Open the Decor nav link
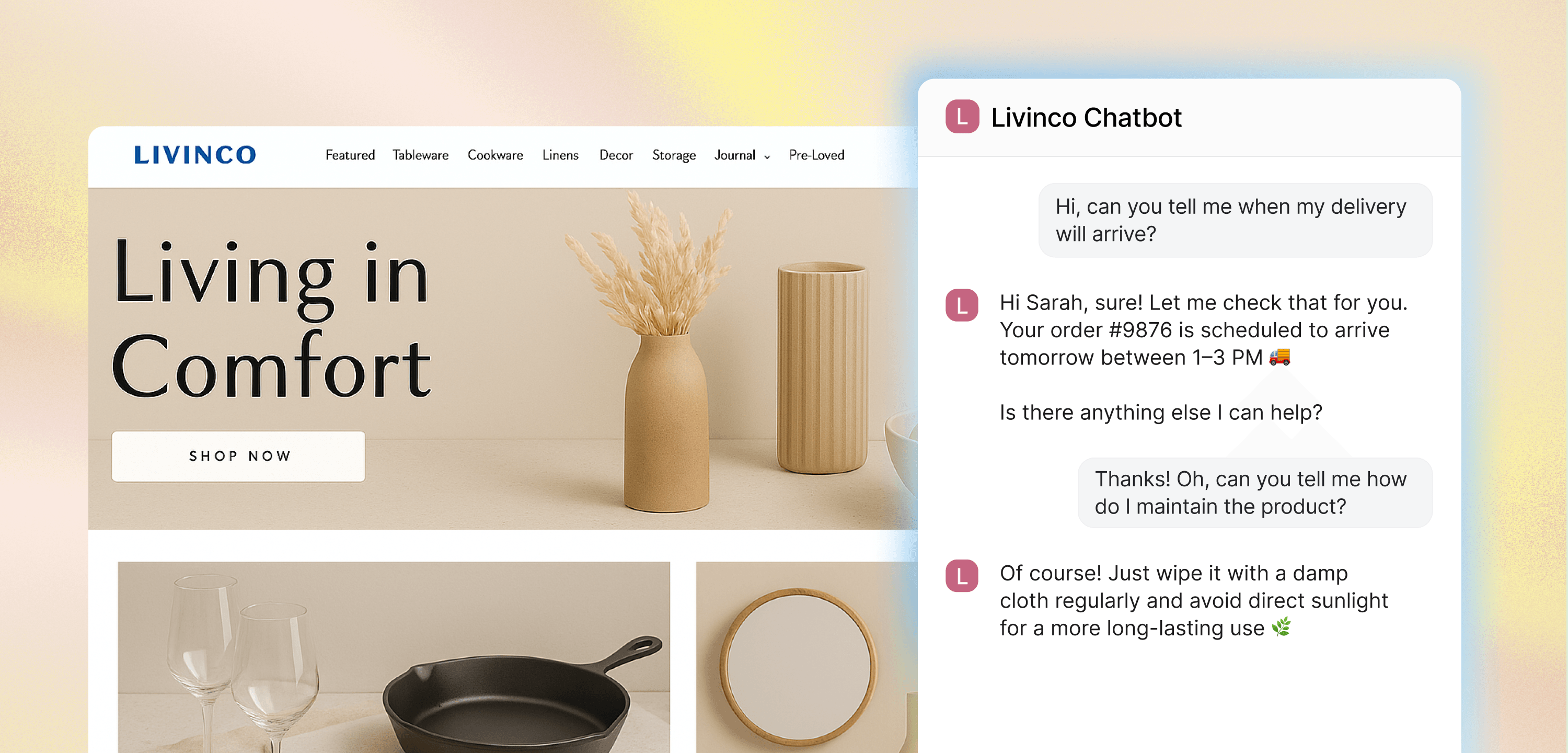Screen dimensions: 1568x753 (616, 155)
